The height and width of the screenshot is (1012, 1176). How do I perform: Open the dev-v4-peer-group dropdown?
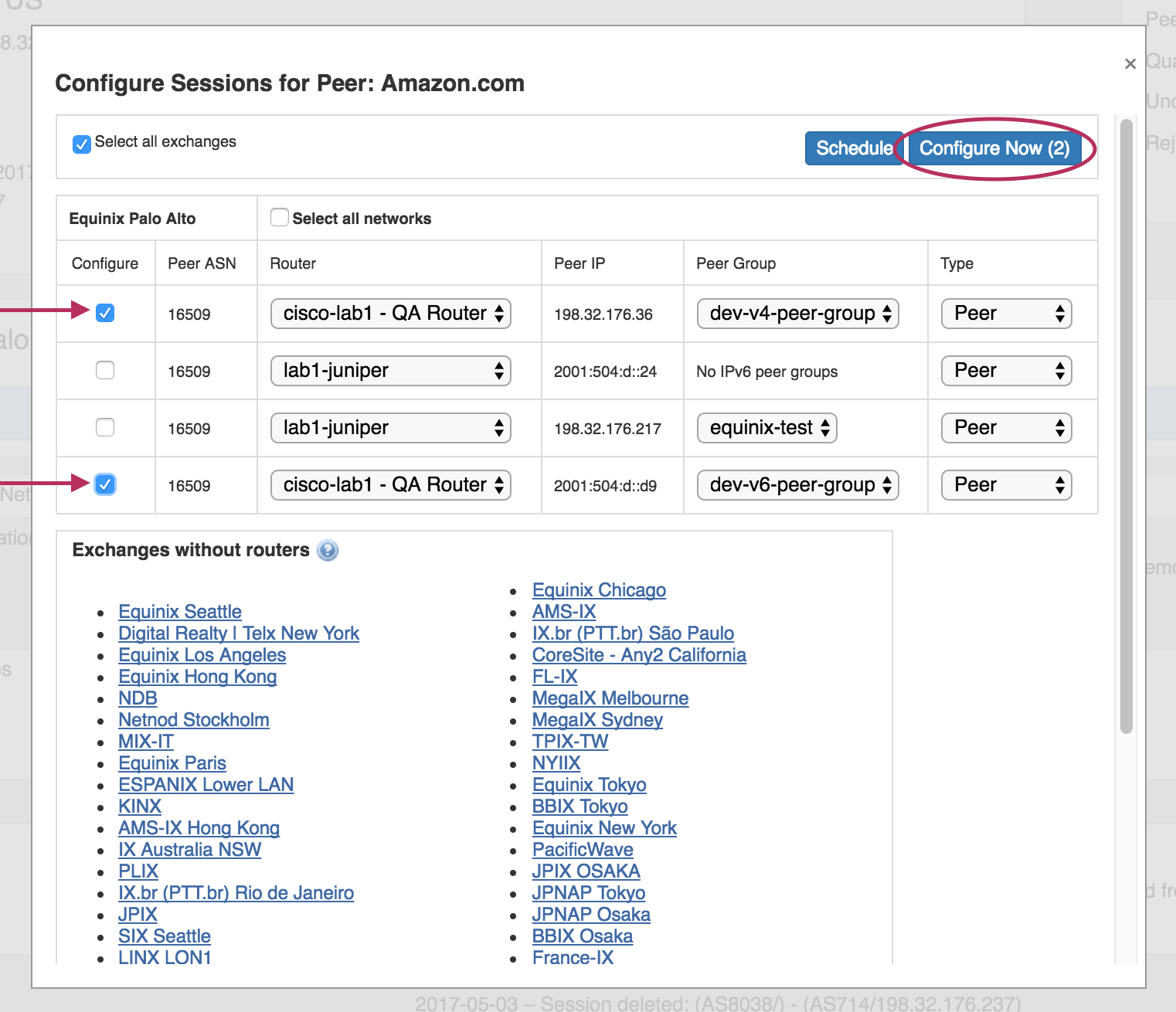(797, 314)
